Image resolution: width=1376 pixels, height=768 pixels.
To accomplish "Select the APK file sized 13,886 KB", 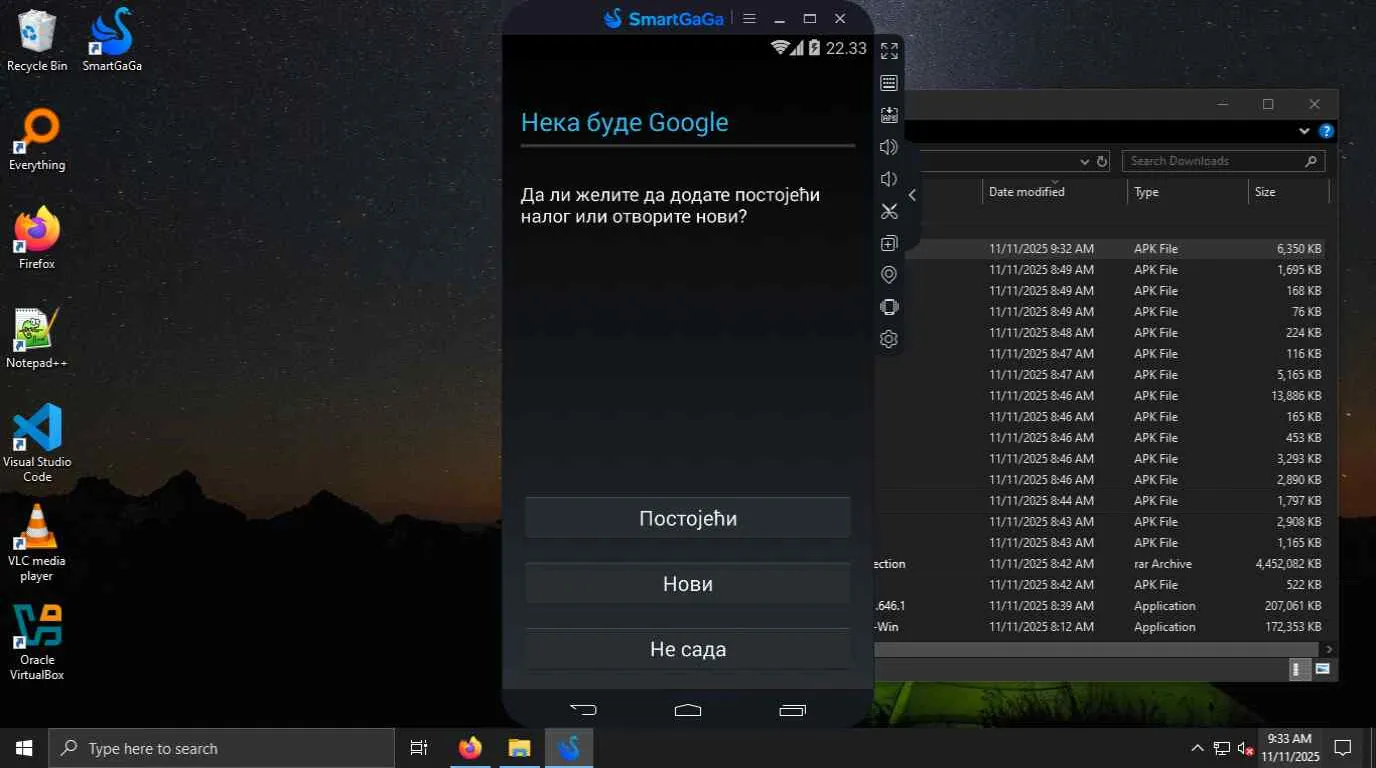I will click(x=1100, y=396).
